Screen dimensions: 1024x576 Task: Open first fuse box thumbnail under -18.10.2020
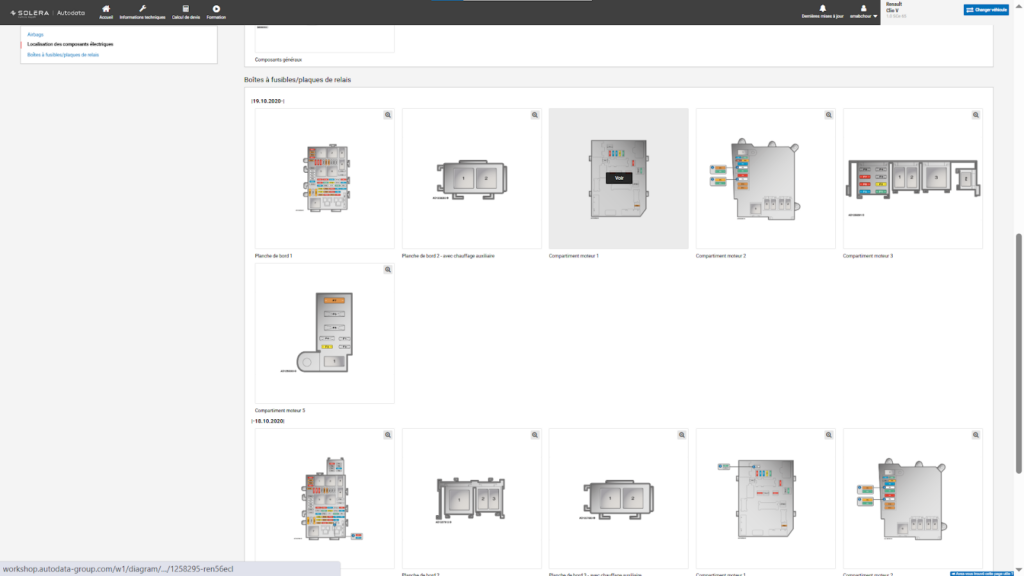[x=325, y=498]
